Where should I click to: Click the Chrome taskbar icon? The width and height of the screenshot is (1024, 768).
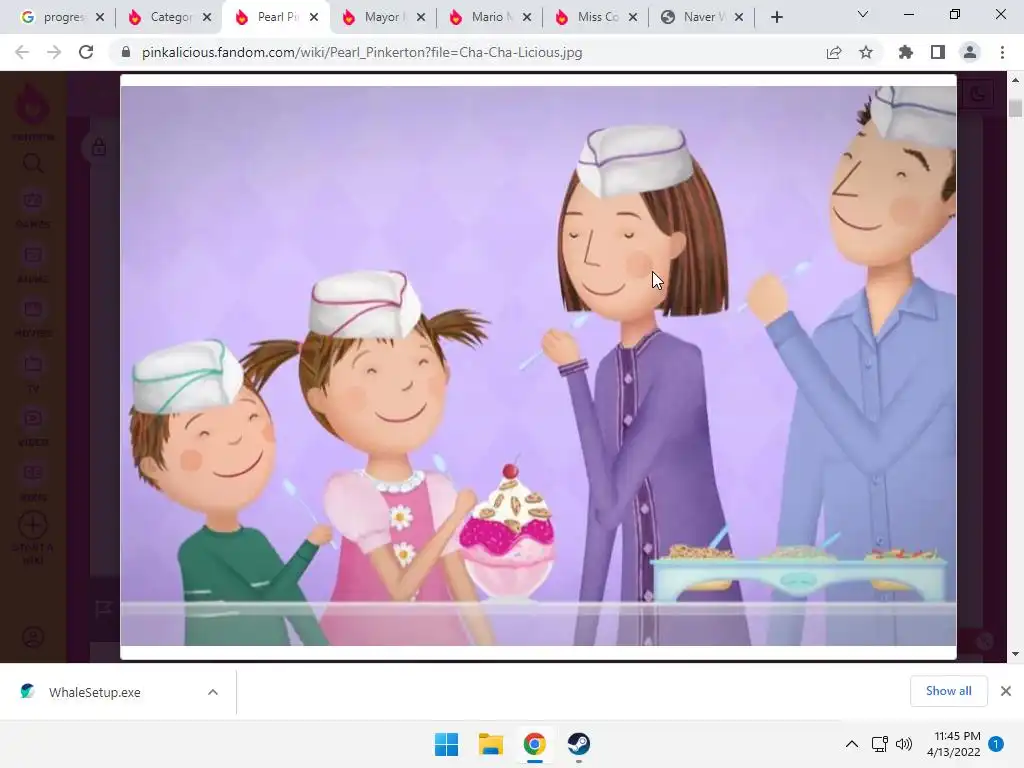coord(534,744)
